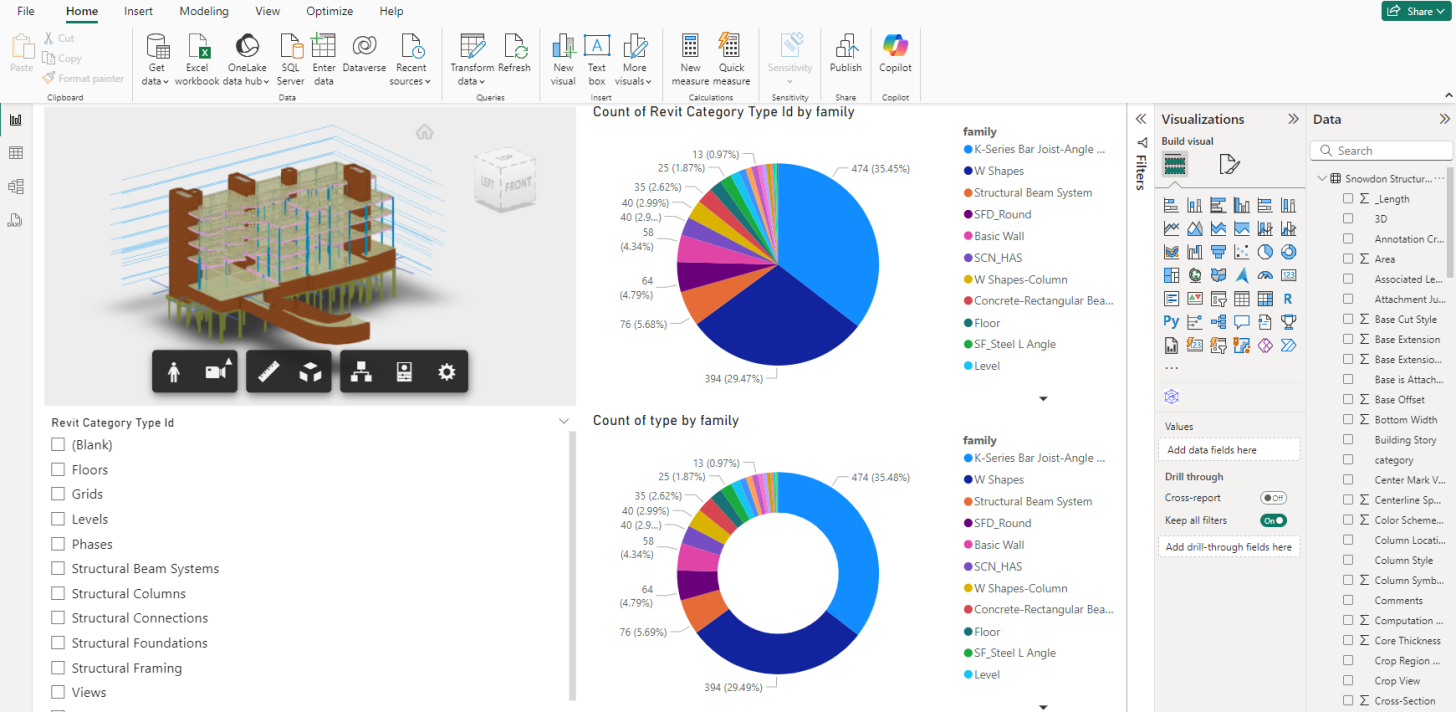This screenshot has height=712, width=1456.
Task: Expand the Revit Category Type Id slicer chevron
Action: coord(564,422)
